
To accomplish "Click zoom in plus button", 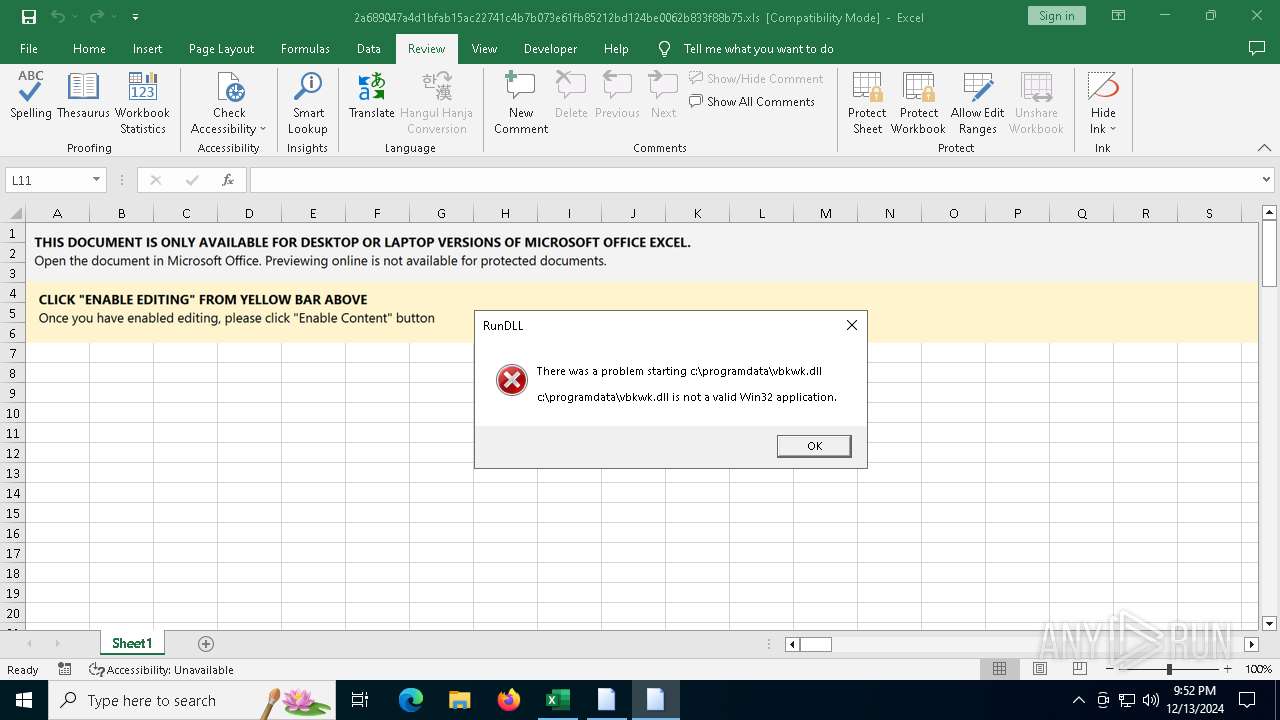I will click(1228, 669).
